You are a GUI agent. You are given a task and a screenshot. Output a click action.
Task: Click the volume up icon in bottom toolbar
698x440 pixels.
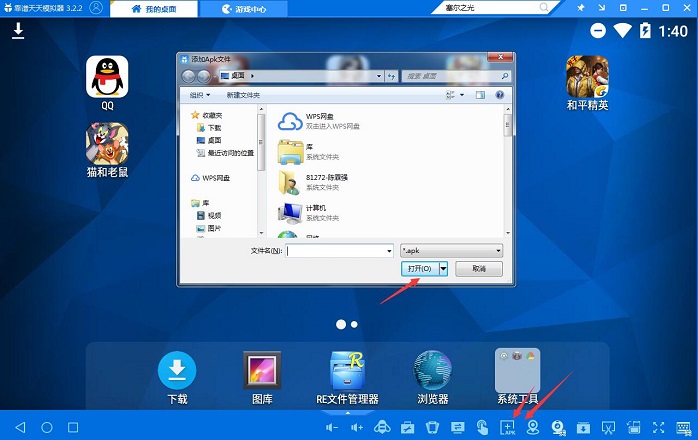click(x=357, y=428)
